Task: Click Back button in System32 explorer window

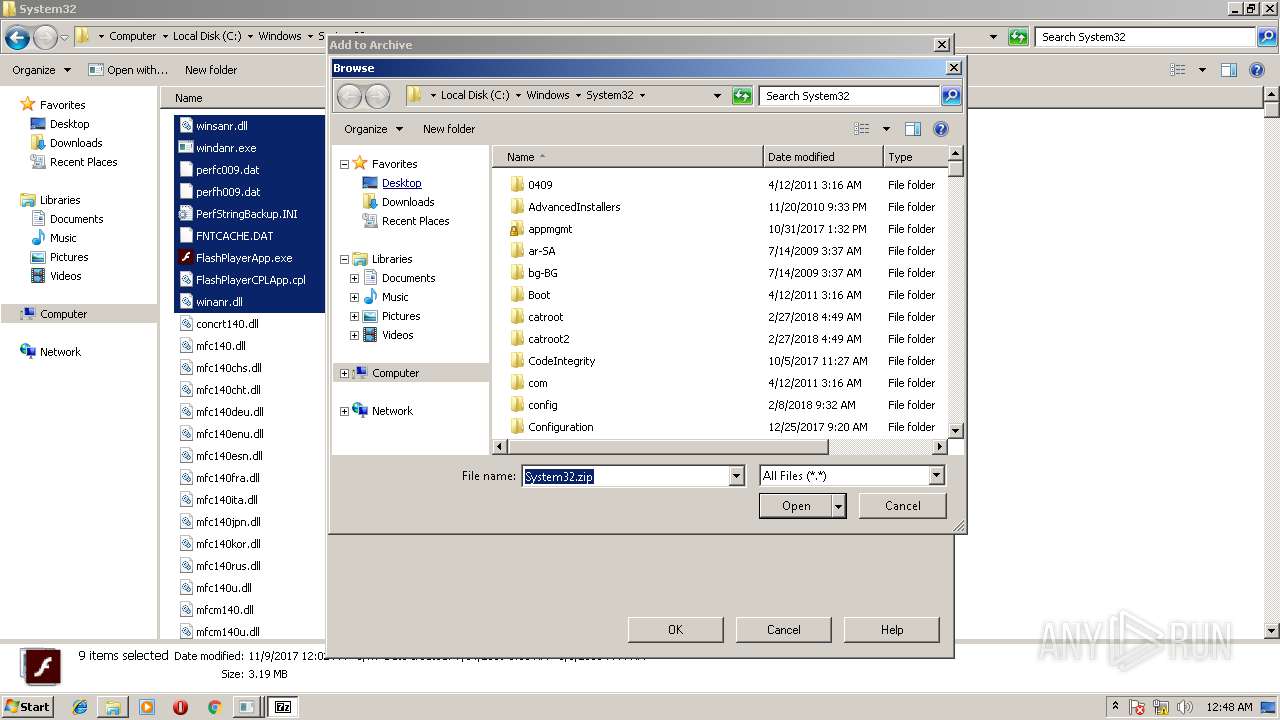Action: pos(17,38)
